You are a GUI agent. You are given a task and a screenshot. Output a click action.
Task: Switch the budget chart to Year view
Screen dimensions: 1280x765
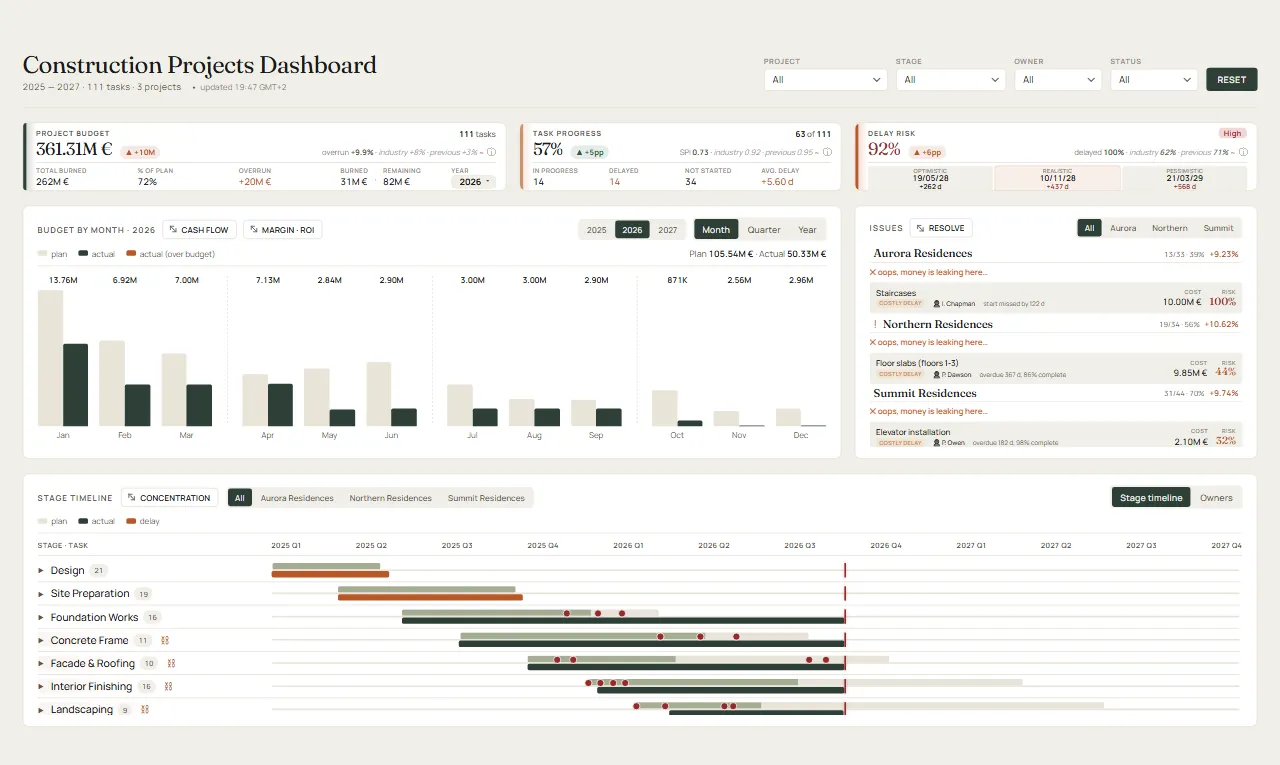click(x=807, y=230)
